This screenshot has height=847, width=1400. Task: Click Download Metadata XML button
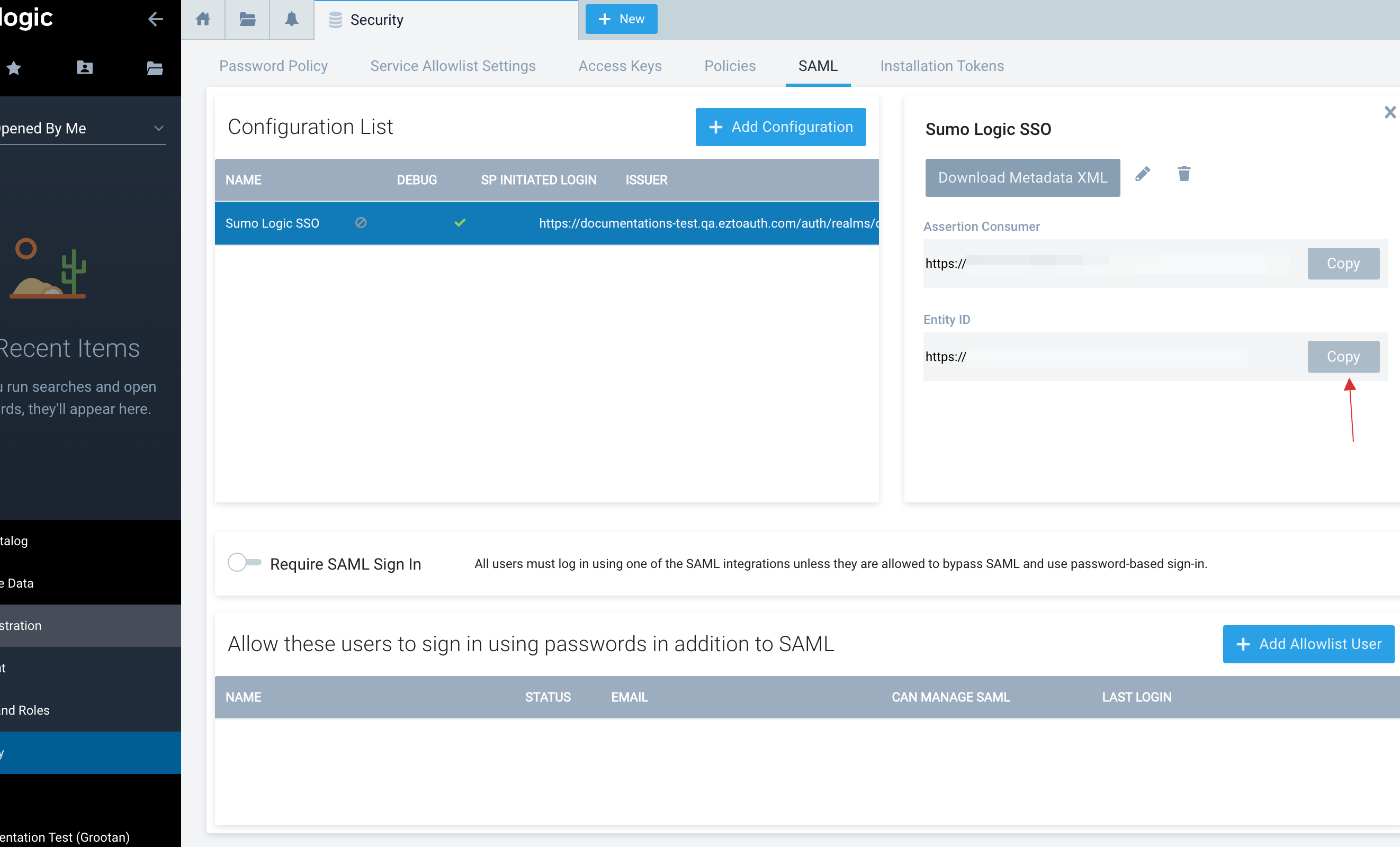1022,178
